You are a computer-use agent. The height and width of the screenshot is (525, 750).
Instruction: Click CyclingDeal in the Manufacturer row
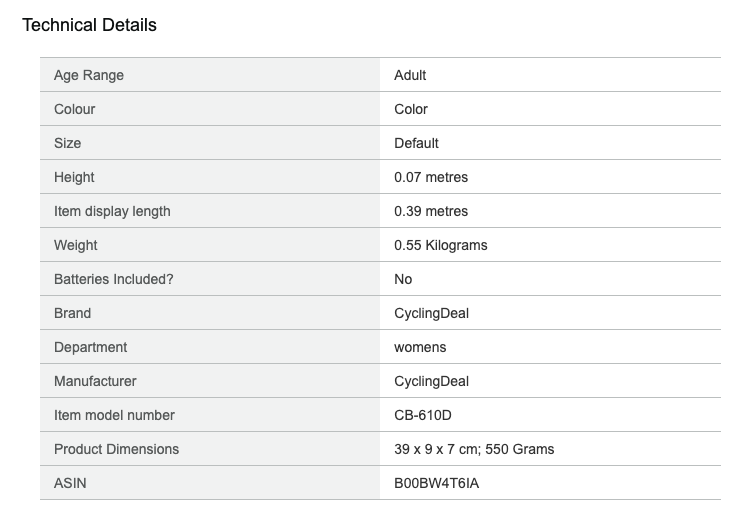click(x=431, y=381)
